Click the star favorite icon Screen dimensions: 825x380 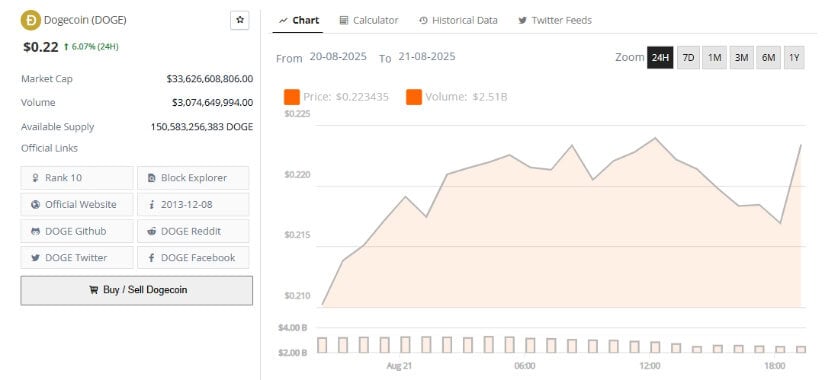pos(240,21)
